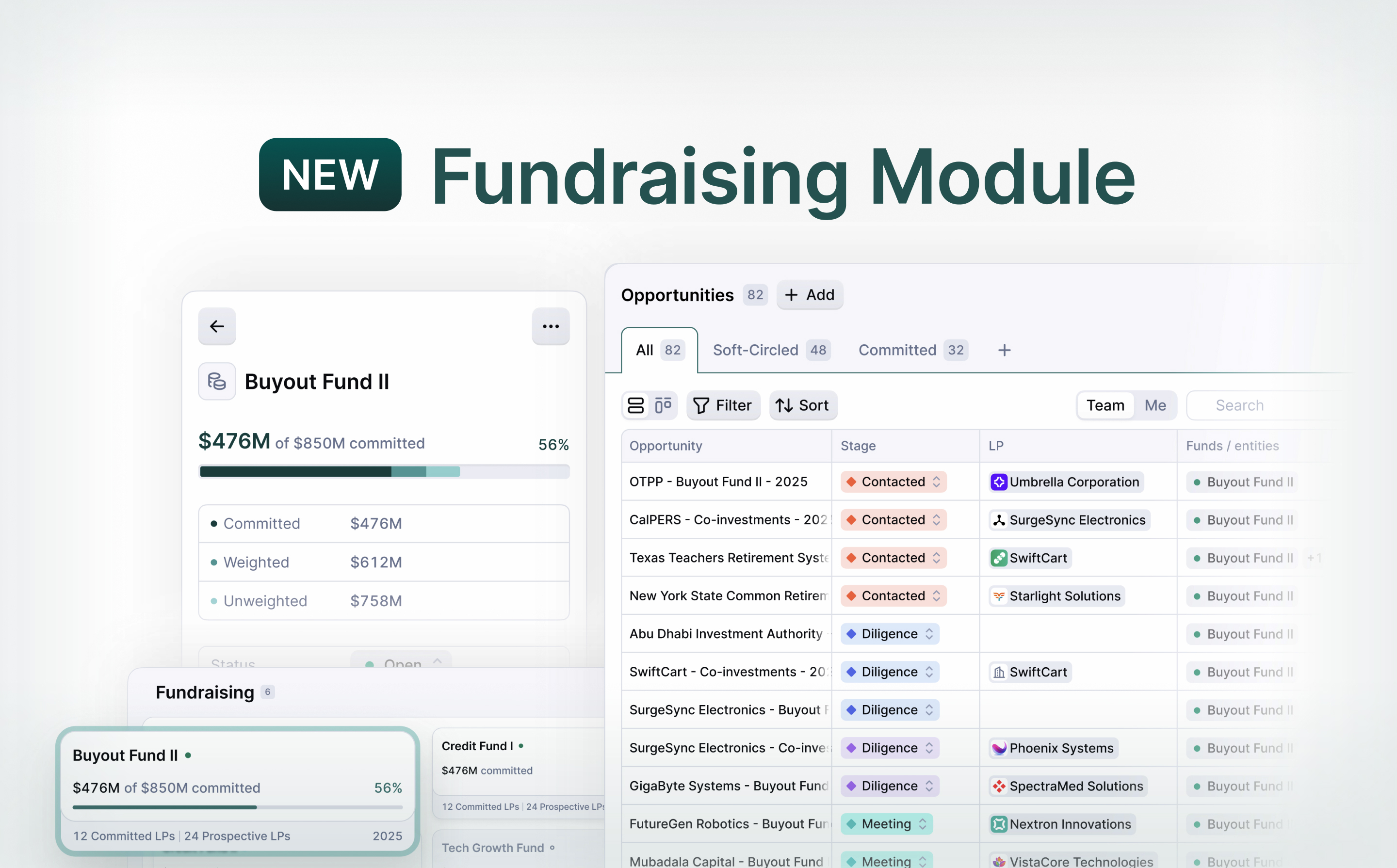Select Team in the Team/Me toggle
Viewport: 1397px width, 868px height.
pos(1105,405)
